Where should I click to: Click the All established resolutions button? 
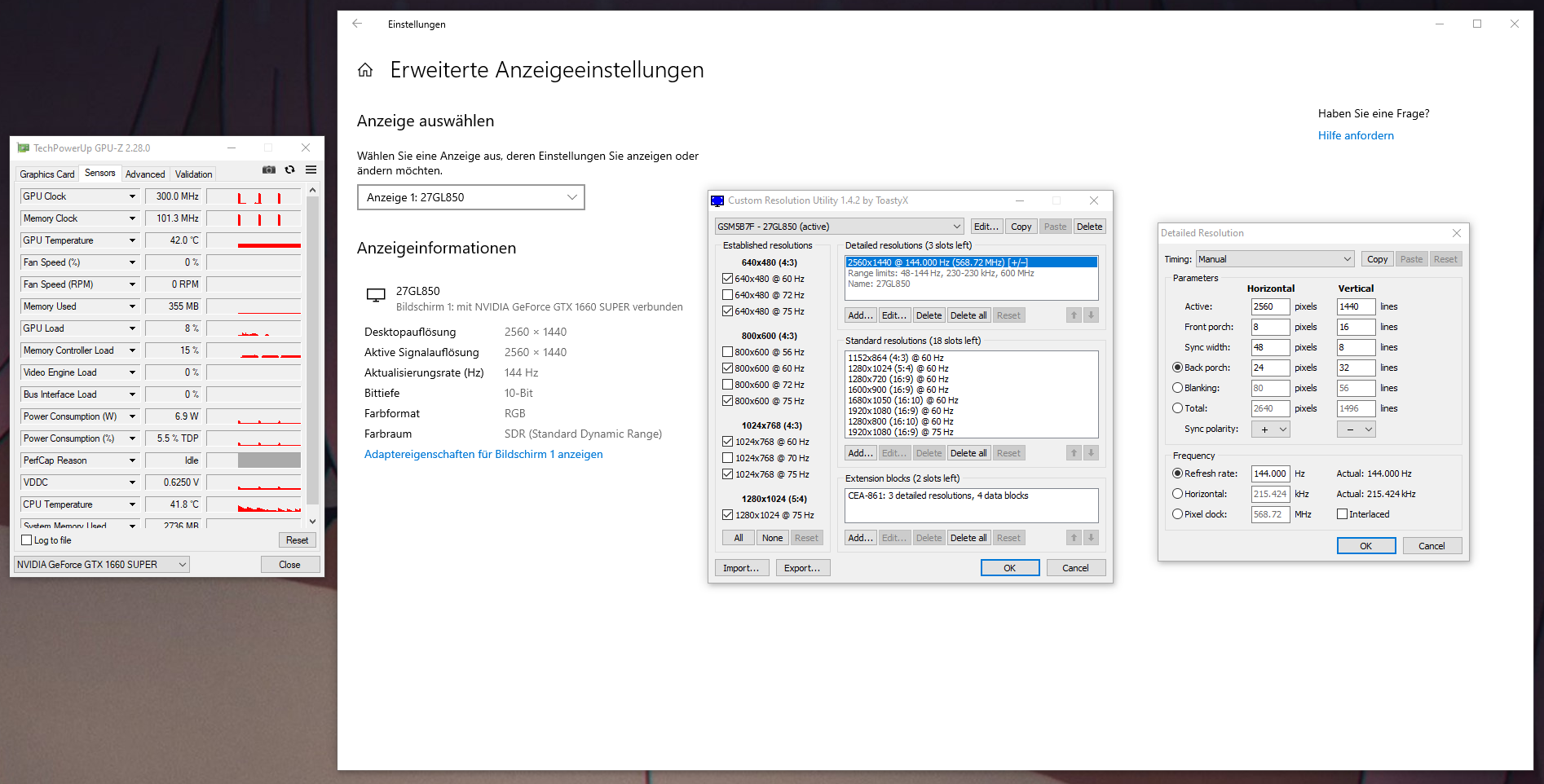[x=739, y=538]
